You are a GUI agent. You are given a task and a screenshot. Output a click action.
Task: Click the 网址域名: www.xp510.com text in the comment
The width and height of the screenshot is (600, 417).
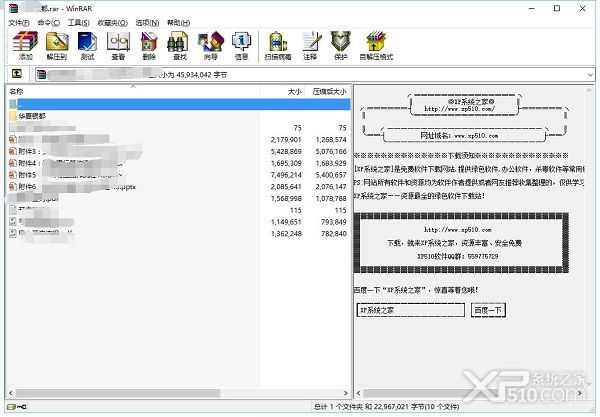[459, 135]
